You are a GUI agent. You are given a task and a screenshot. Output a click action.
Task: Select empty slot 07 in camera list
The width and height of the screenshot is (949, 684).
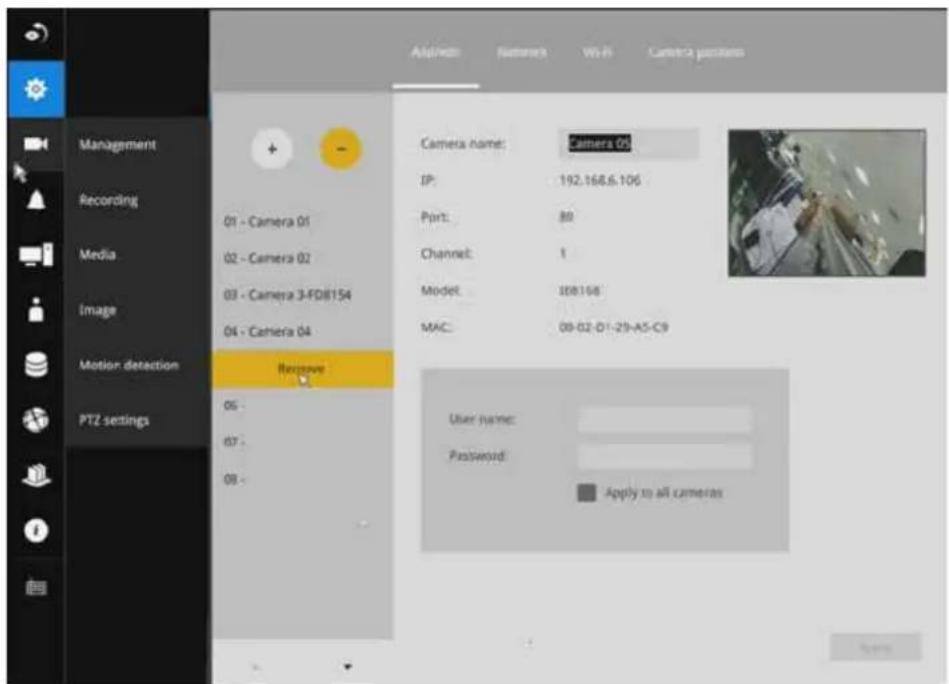point(303,442)
